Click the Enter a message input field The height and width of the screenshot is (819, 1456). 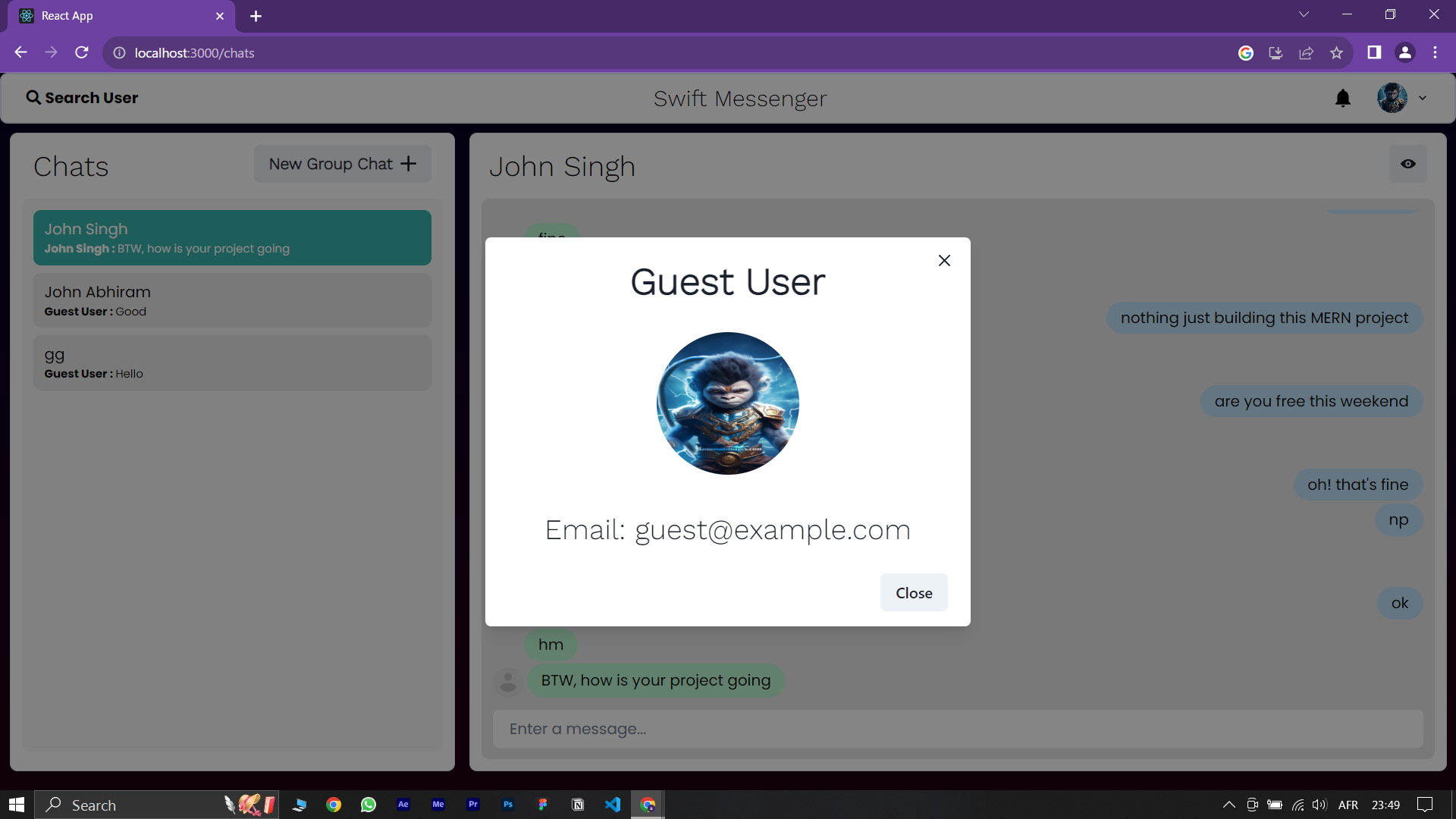coord(957,729)
